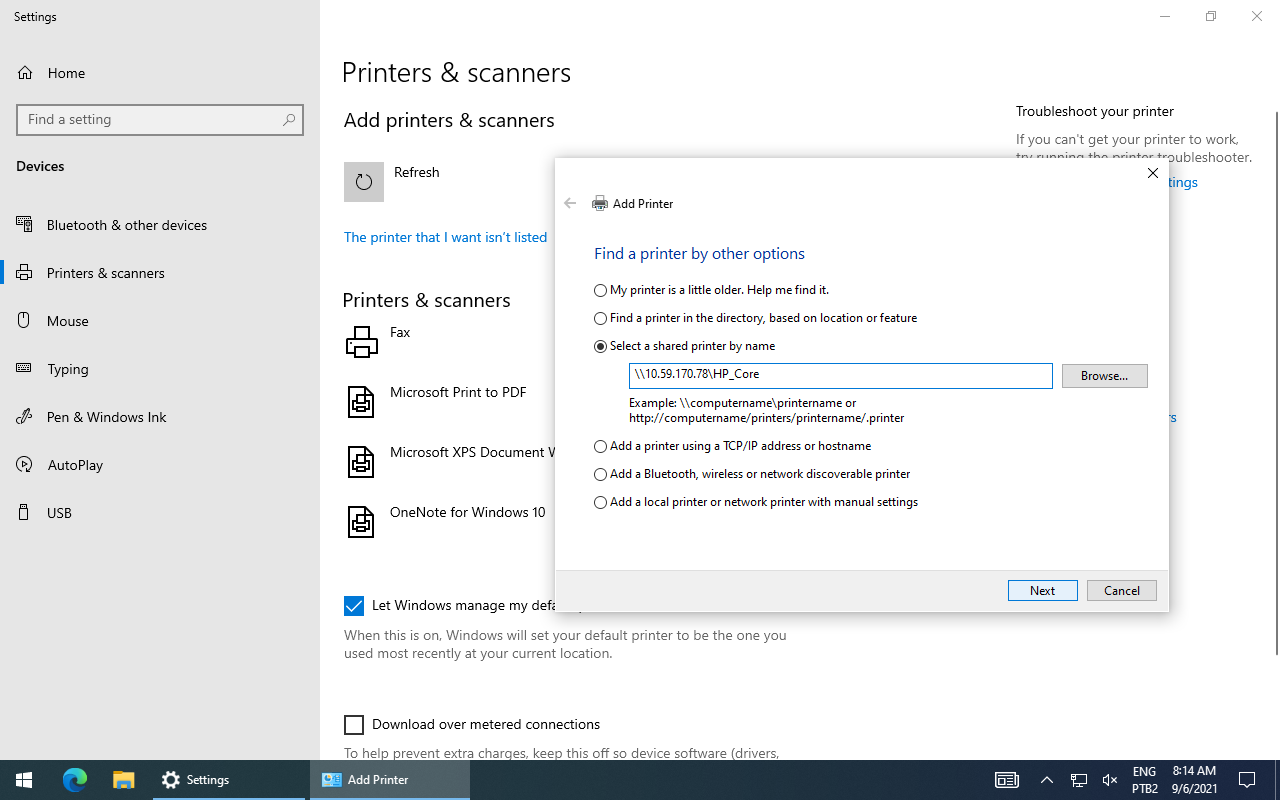Select 'My printer is a little older' option
The height and width of the screenshot is (800, 1280).
pos(600,290)
